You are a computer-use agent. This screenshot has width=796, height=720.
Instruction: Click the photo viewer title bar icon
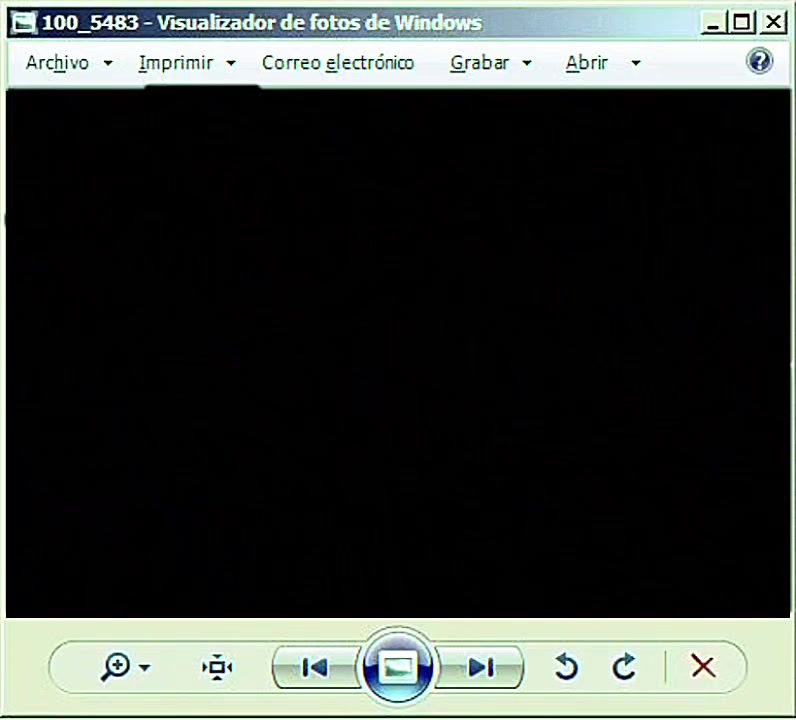point(24,23)
